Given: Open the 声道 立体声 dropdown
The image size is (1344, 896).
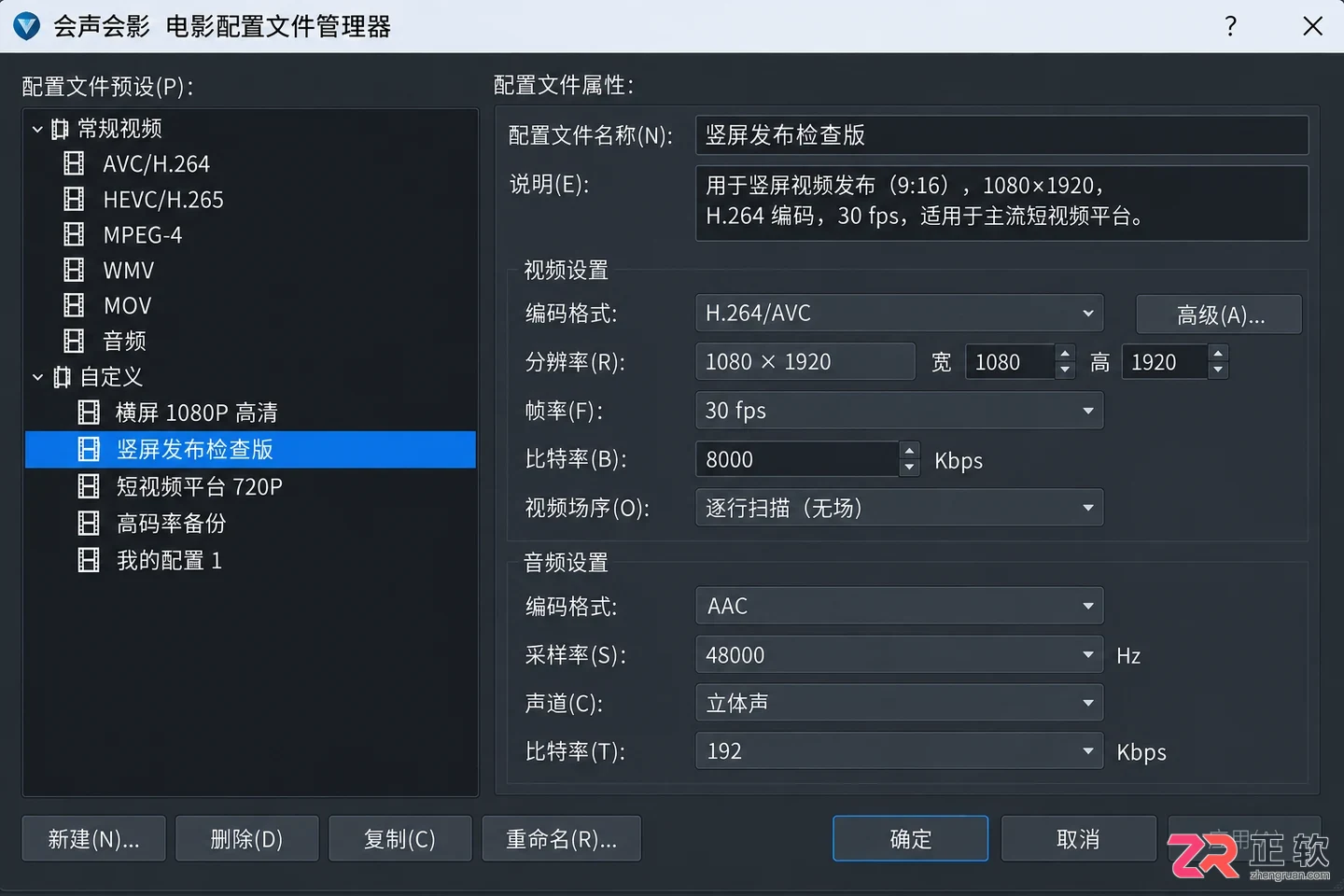Looking at the screenshot, I should pos(899,703).
